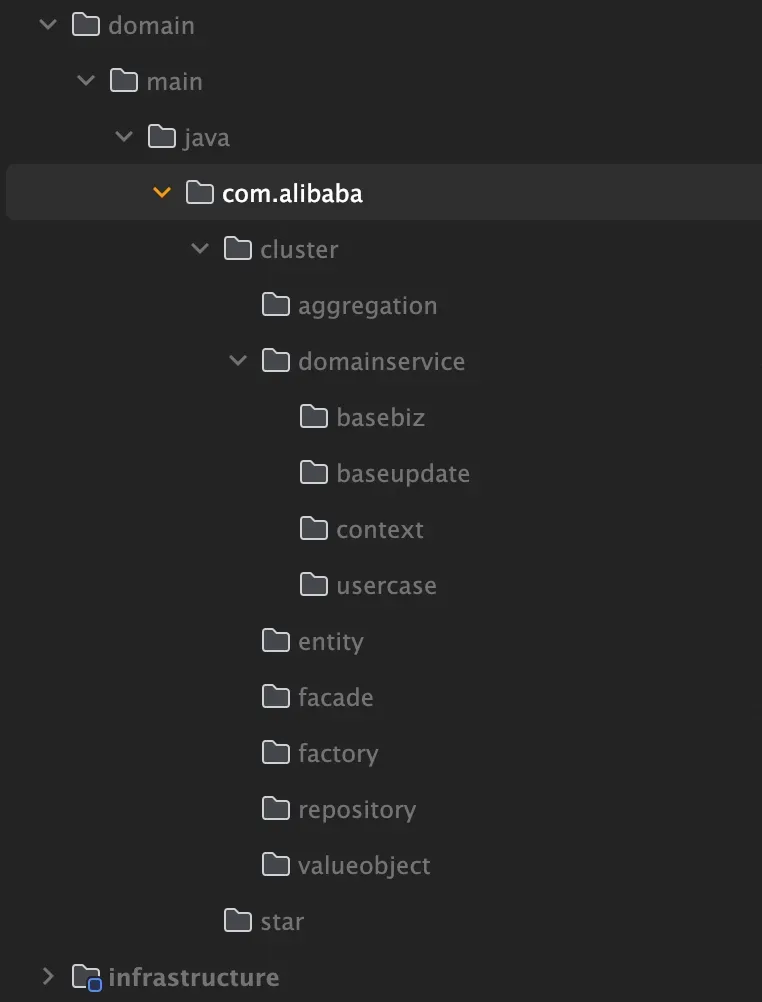
Task: Select the facade package label
Action: tap(335, 697)
